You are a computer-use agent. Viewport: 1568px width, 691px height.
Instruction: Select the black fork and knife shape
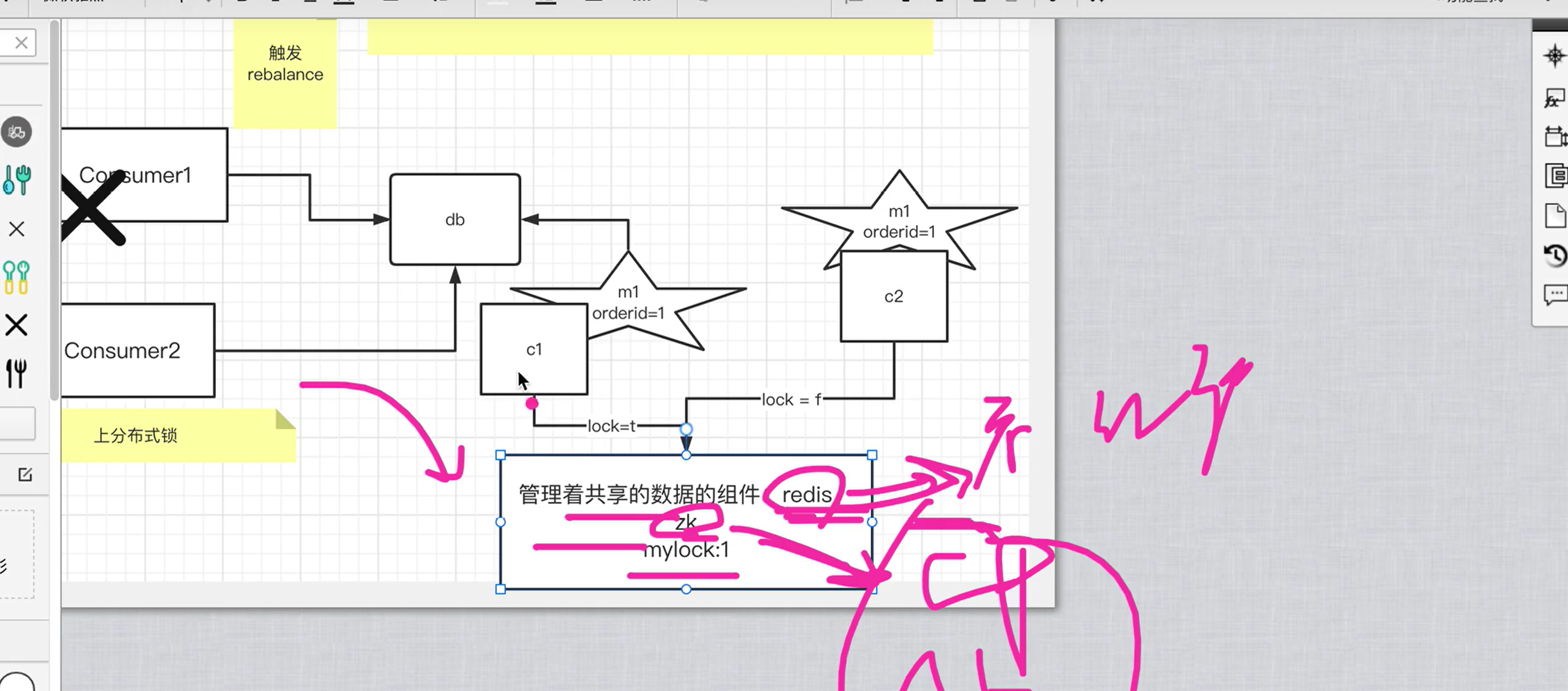point(16,373)
